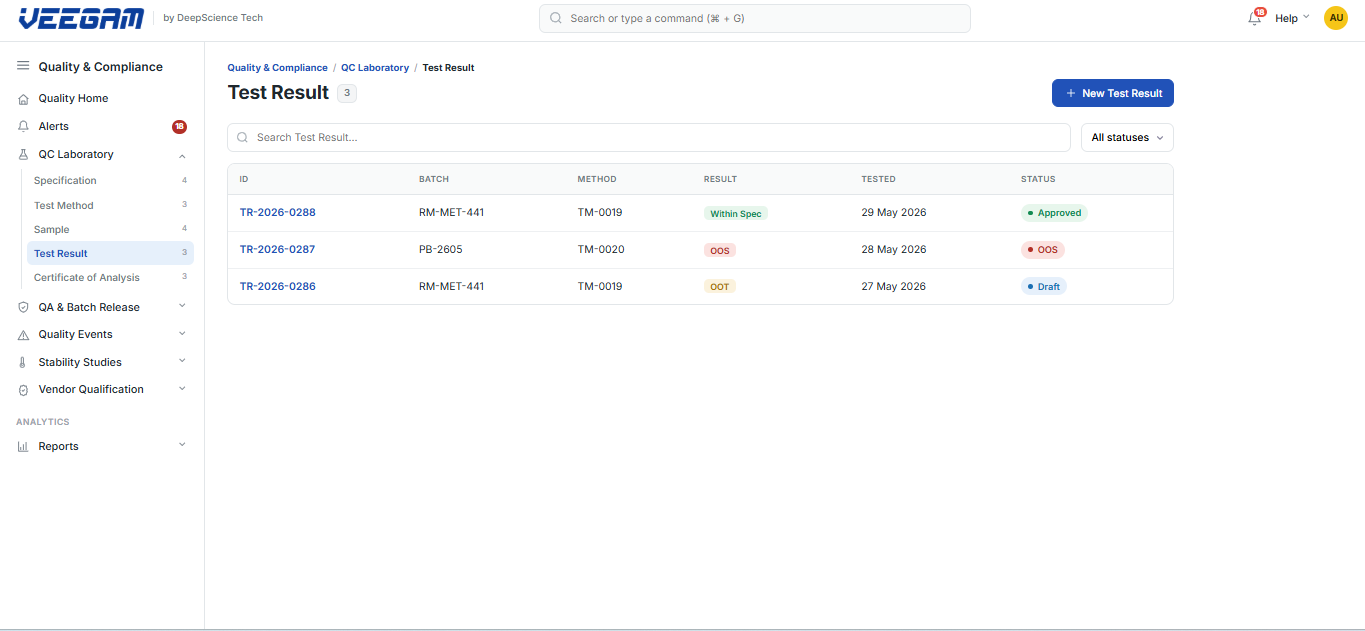Open the Alerts menu item
This screenshot has height=631, width=1365.
[54, 127]
